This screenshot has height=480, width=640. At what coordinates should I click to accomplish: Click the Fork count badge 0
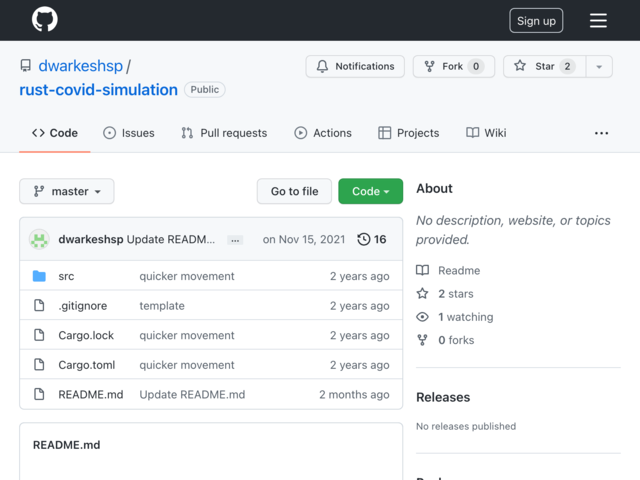pos(476,66)
